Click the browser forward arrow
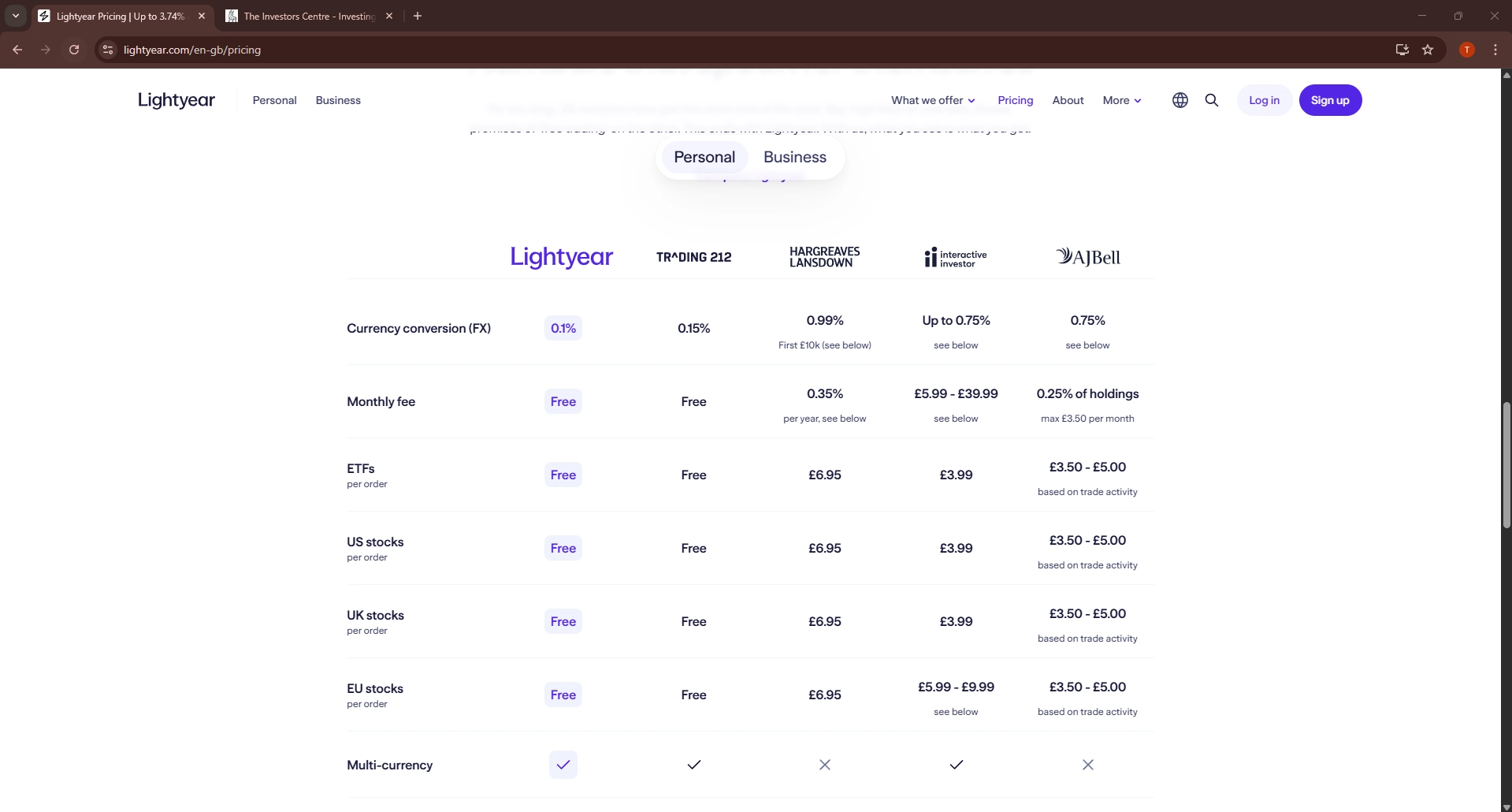1512x812 pixels. click(x=46, y=50)
